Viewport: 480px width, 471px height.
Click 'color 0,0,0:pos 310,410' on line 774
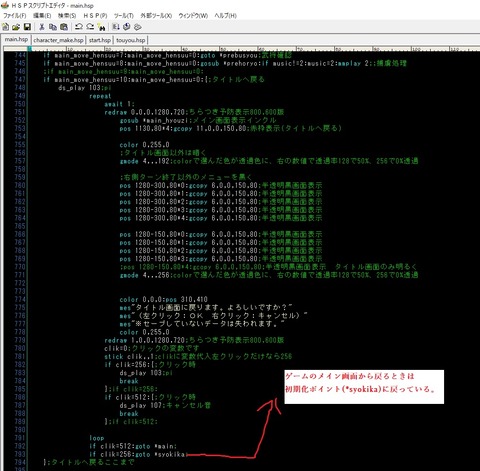coord(163,299)
